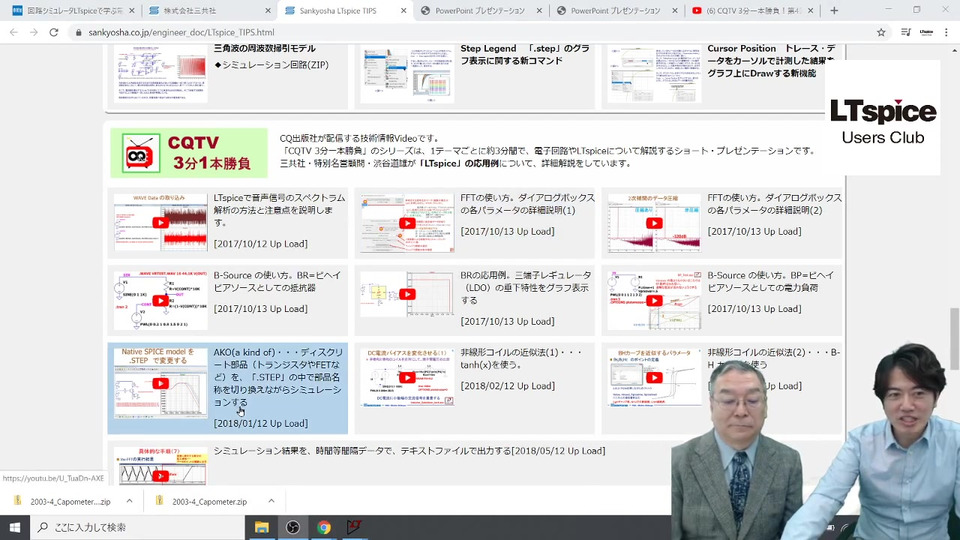Image resolution: width=960 pixels, height=540 pixels.
Task: Play FFTの使い方 詳細説明(1) video
Action: coord(407,223)
